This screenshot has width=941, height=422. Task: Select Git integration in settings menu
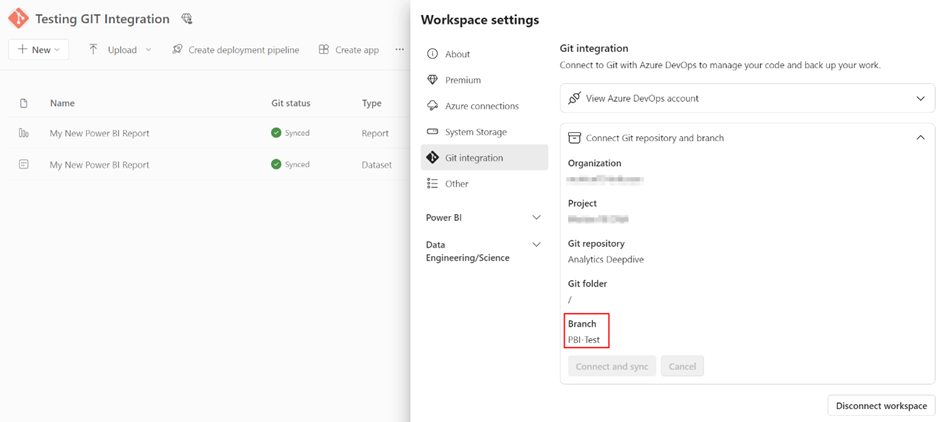(x=484, y=157)
